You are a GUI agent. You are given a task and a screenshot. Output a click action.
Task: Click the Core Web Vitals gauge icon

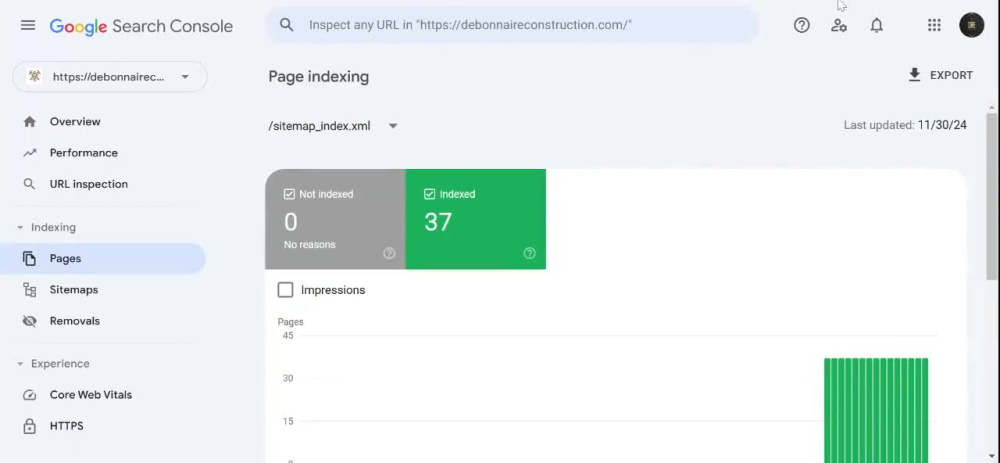(x=29, y=395)
